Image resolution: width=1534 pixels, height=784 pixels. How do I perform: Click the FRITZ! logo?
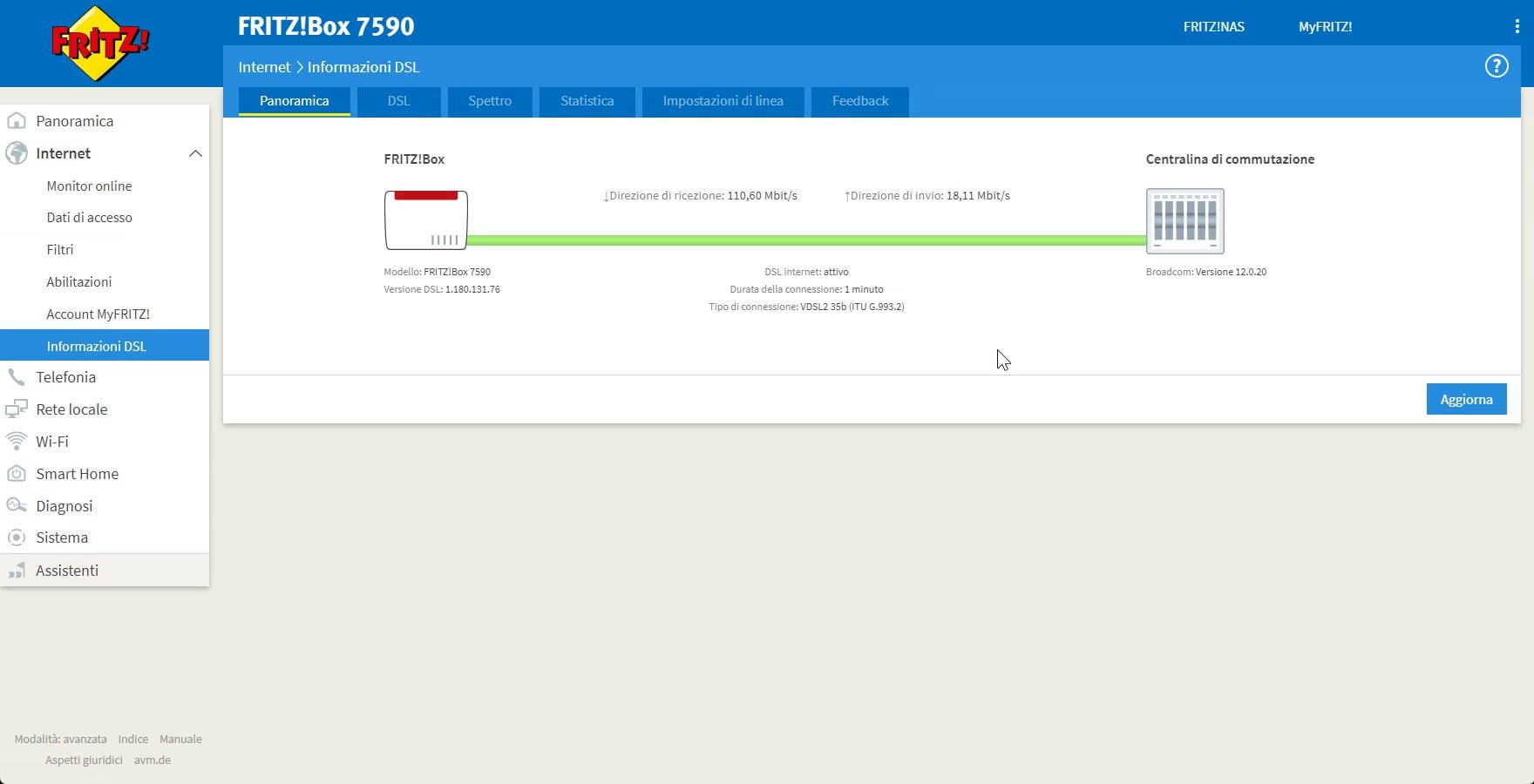coord(100,43)
